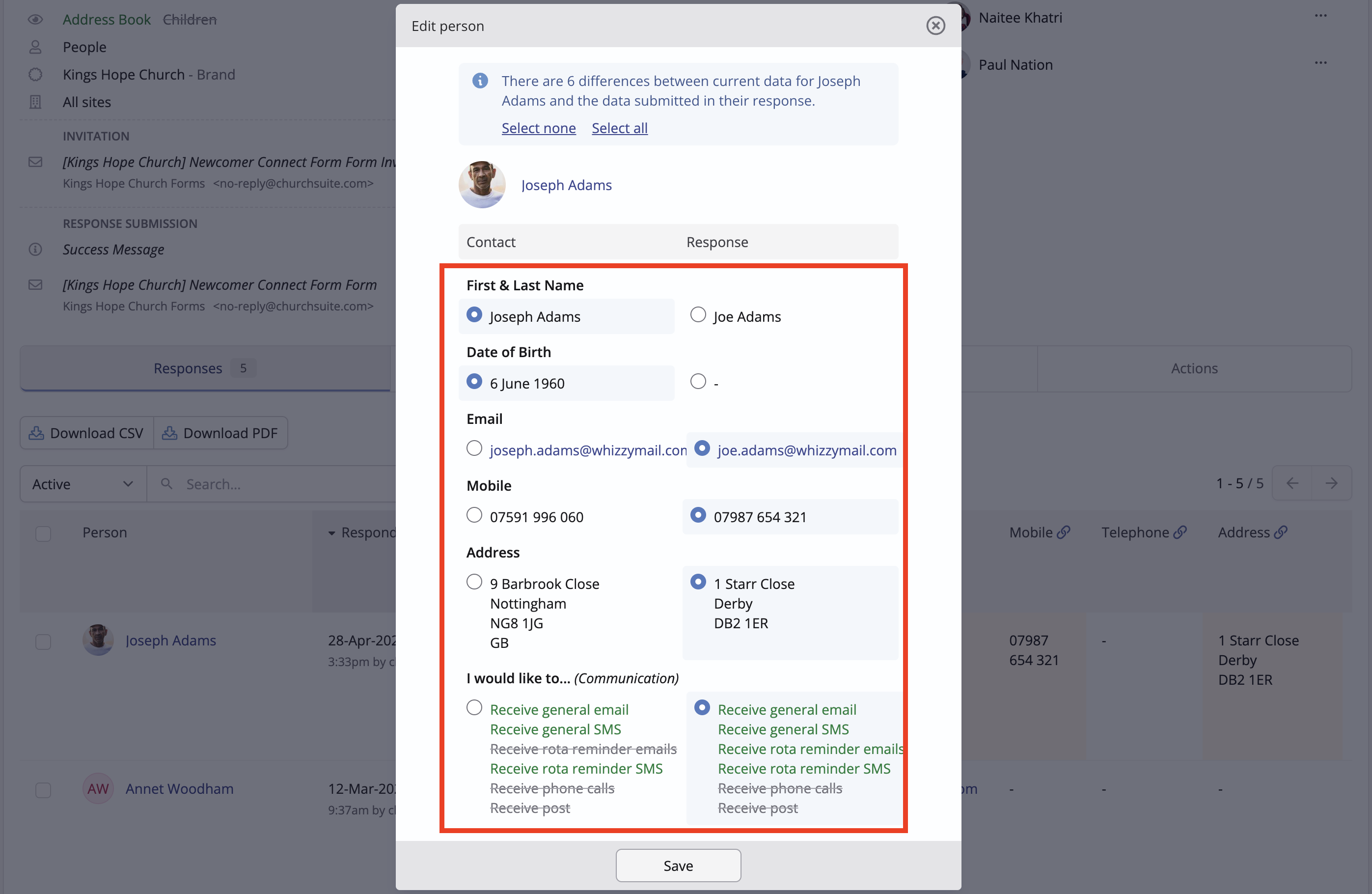Click the link icon beside Mobile column
This screenshot has height=894, width=1372.
point(1064,532)
